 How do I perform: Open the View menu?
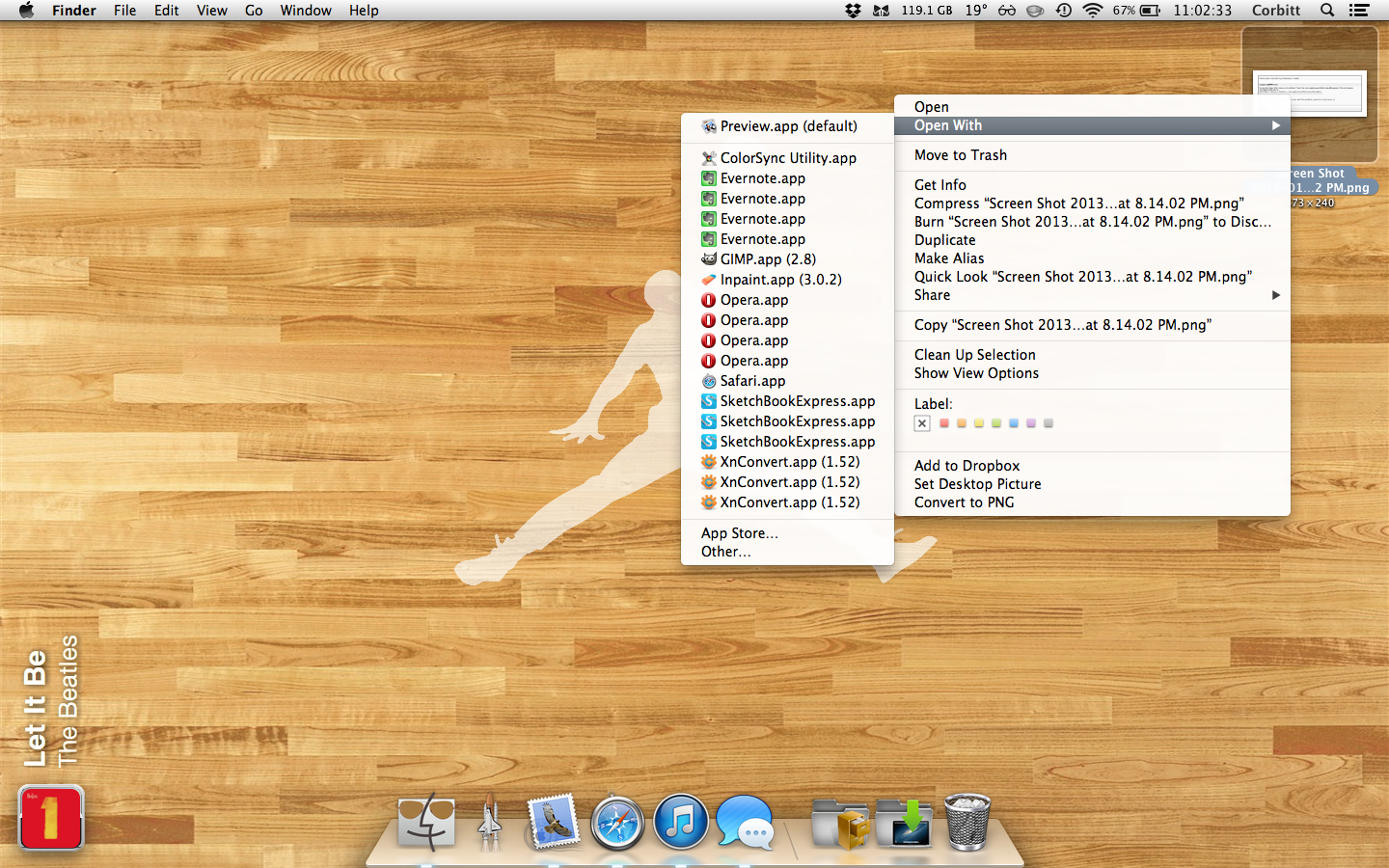click(212, 11)
